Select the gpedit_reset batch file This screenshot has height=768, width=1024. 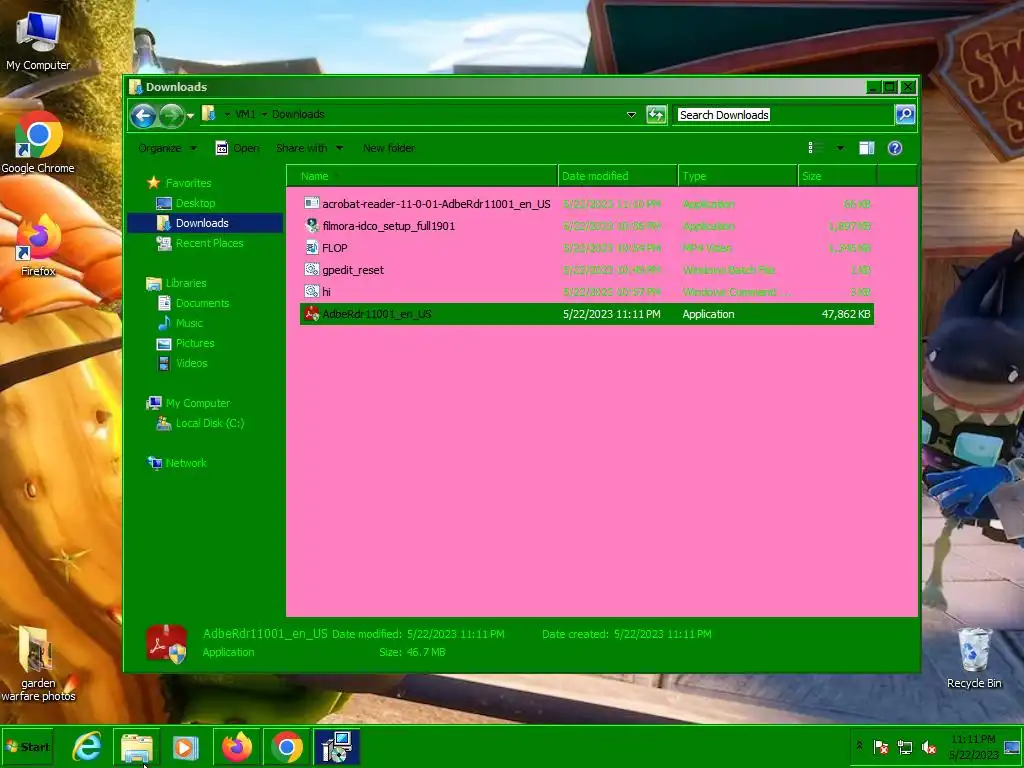coord(353,270)
